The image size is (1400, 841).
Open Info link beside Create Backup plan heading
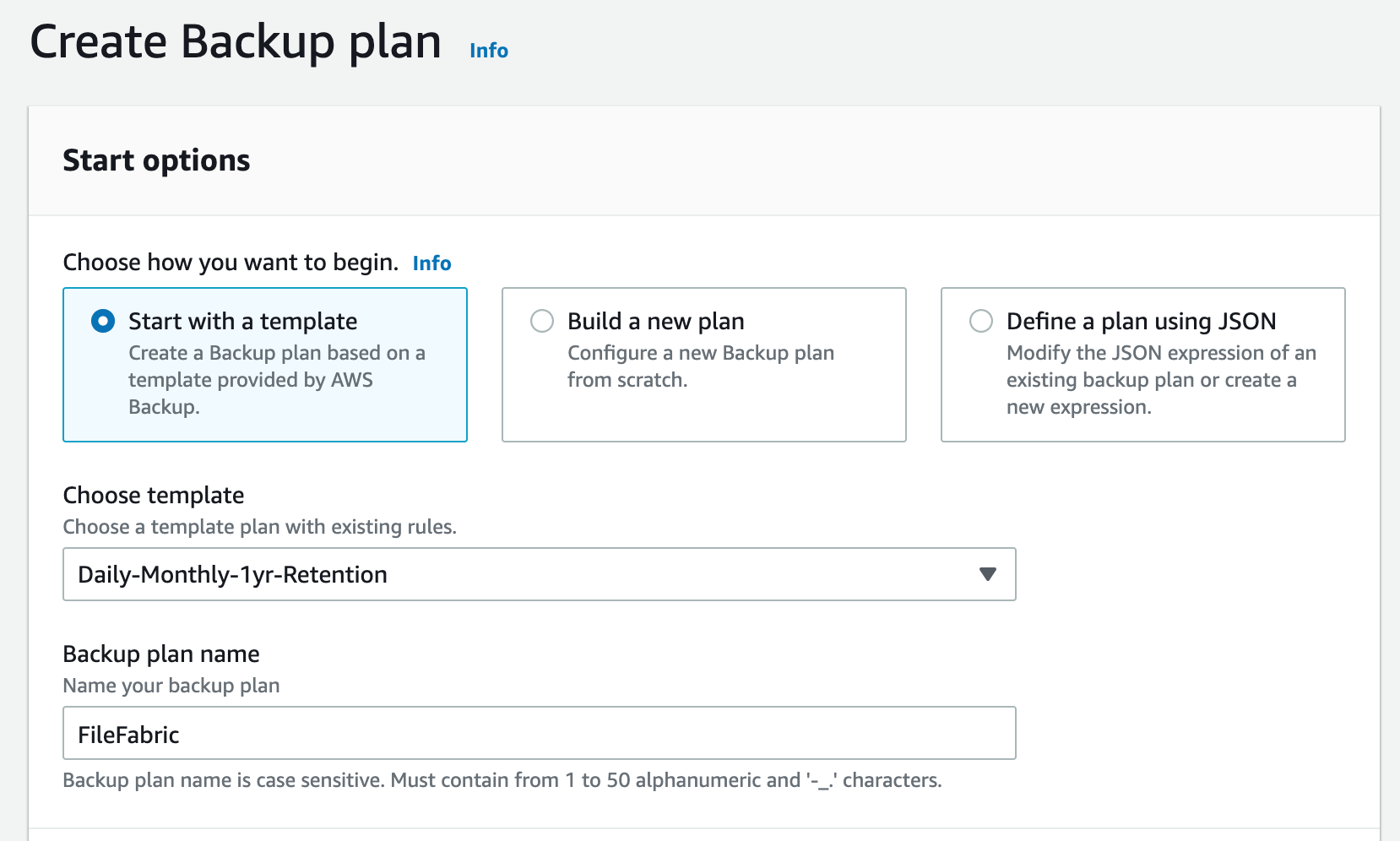pyautogui.click(x=488, y=51)
